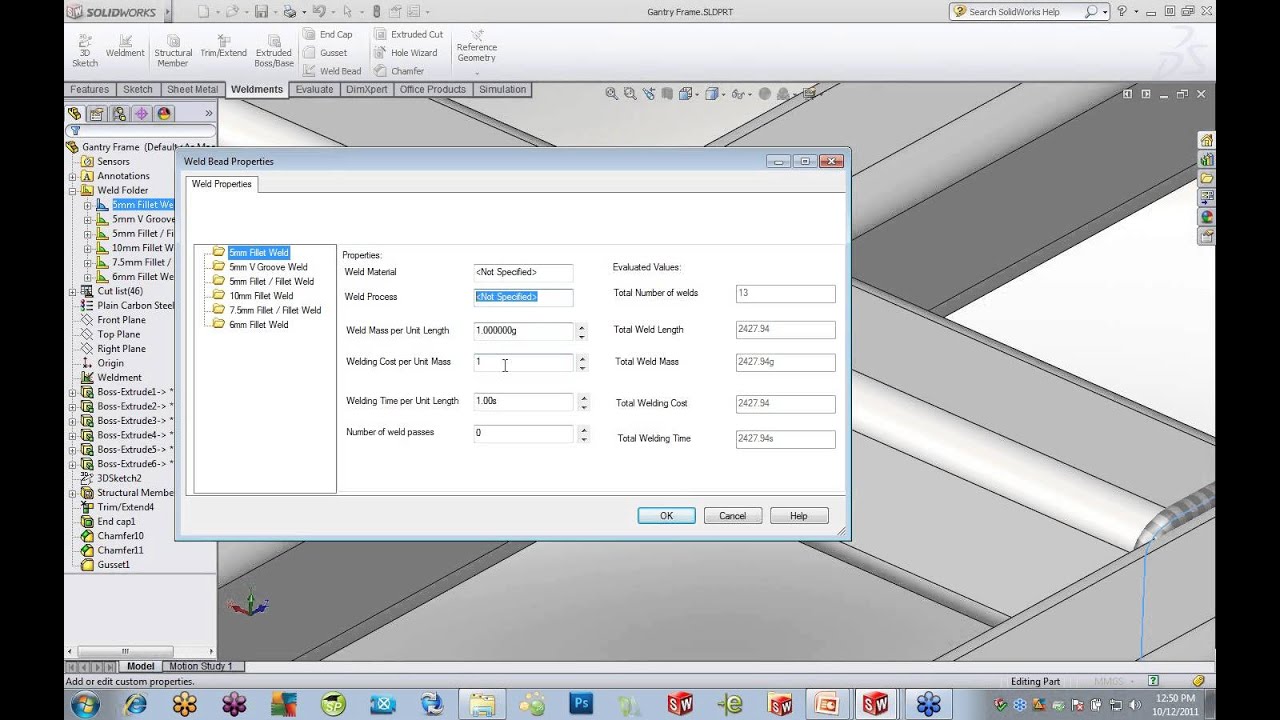The width and height of the screenshot is (1280, 720).
Task: Click the Cancel button
Action: 732,516
